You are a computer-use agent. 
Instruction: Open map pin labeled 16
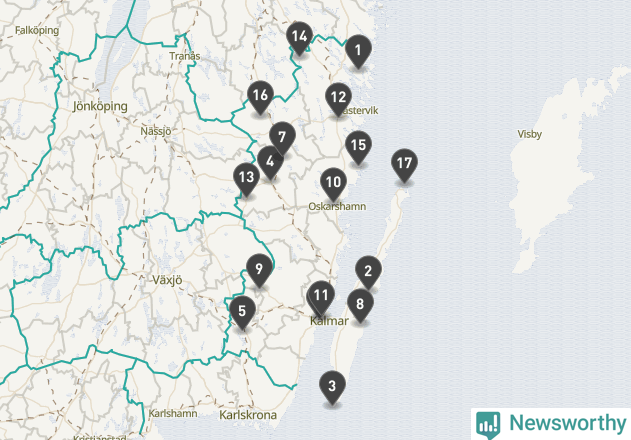260,97
